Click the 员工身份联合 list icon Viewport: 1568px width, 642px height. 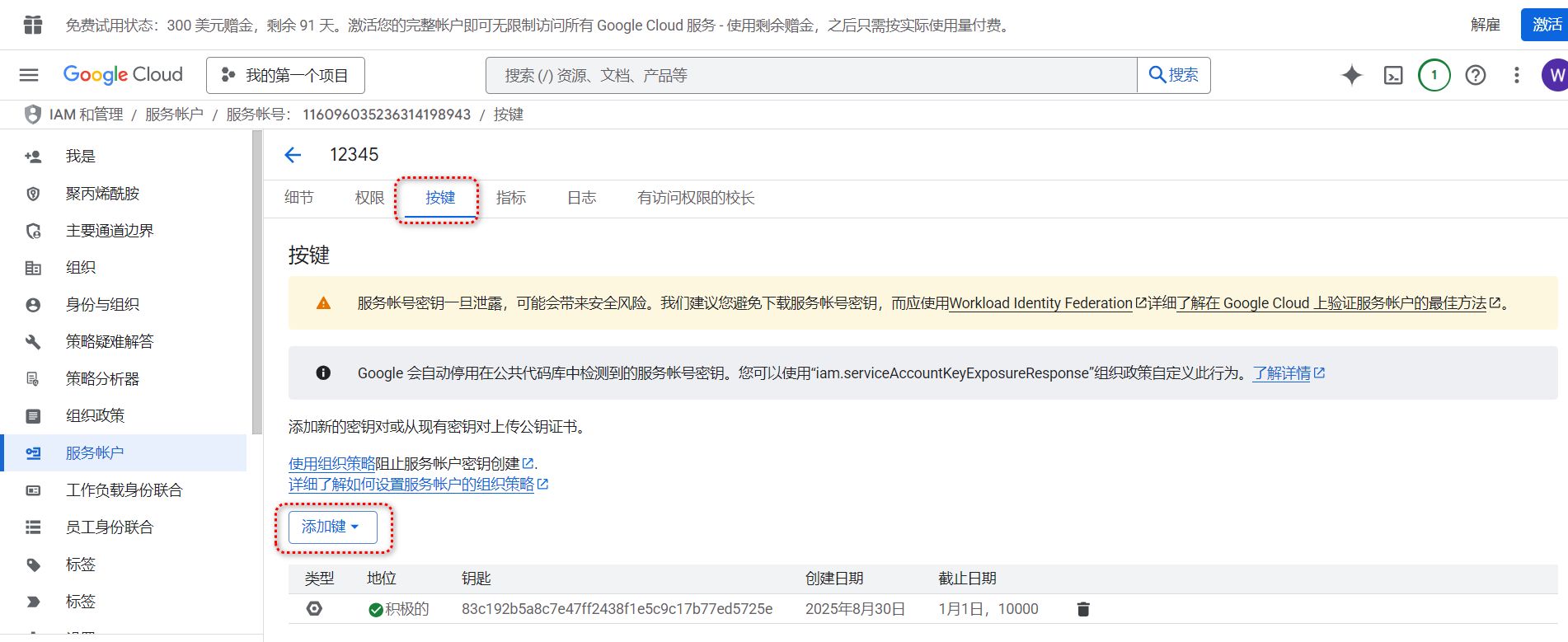pyautogui.click(x=33, y=527)
